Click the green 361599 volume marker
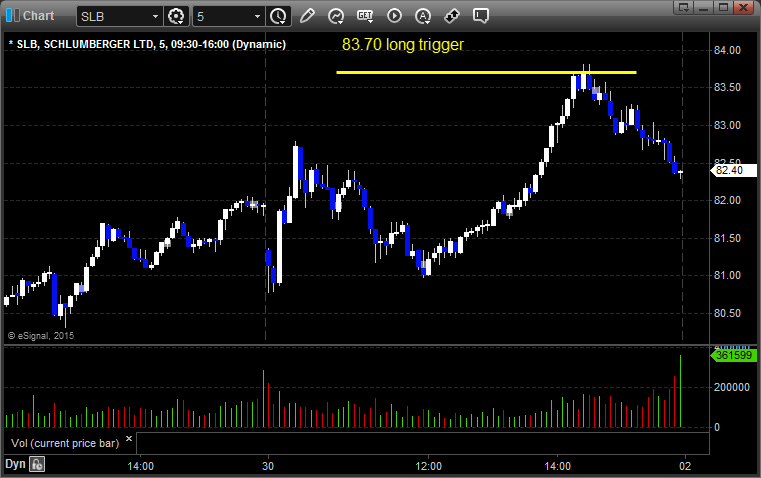 click(733, 355)
